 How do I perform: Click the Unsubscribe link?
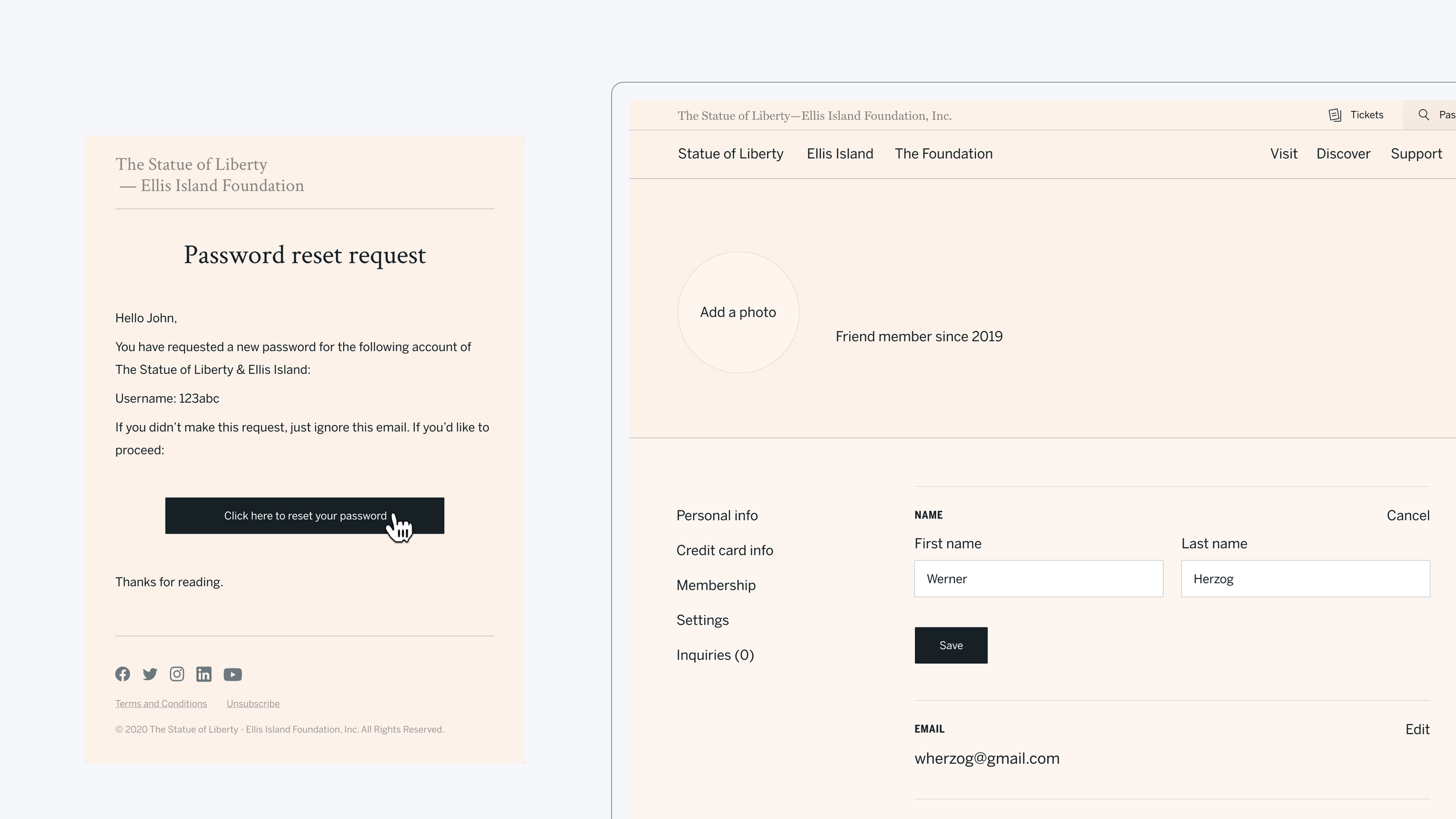coord(253,704)
